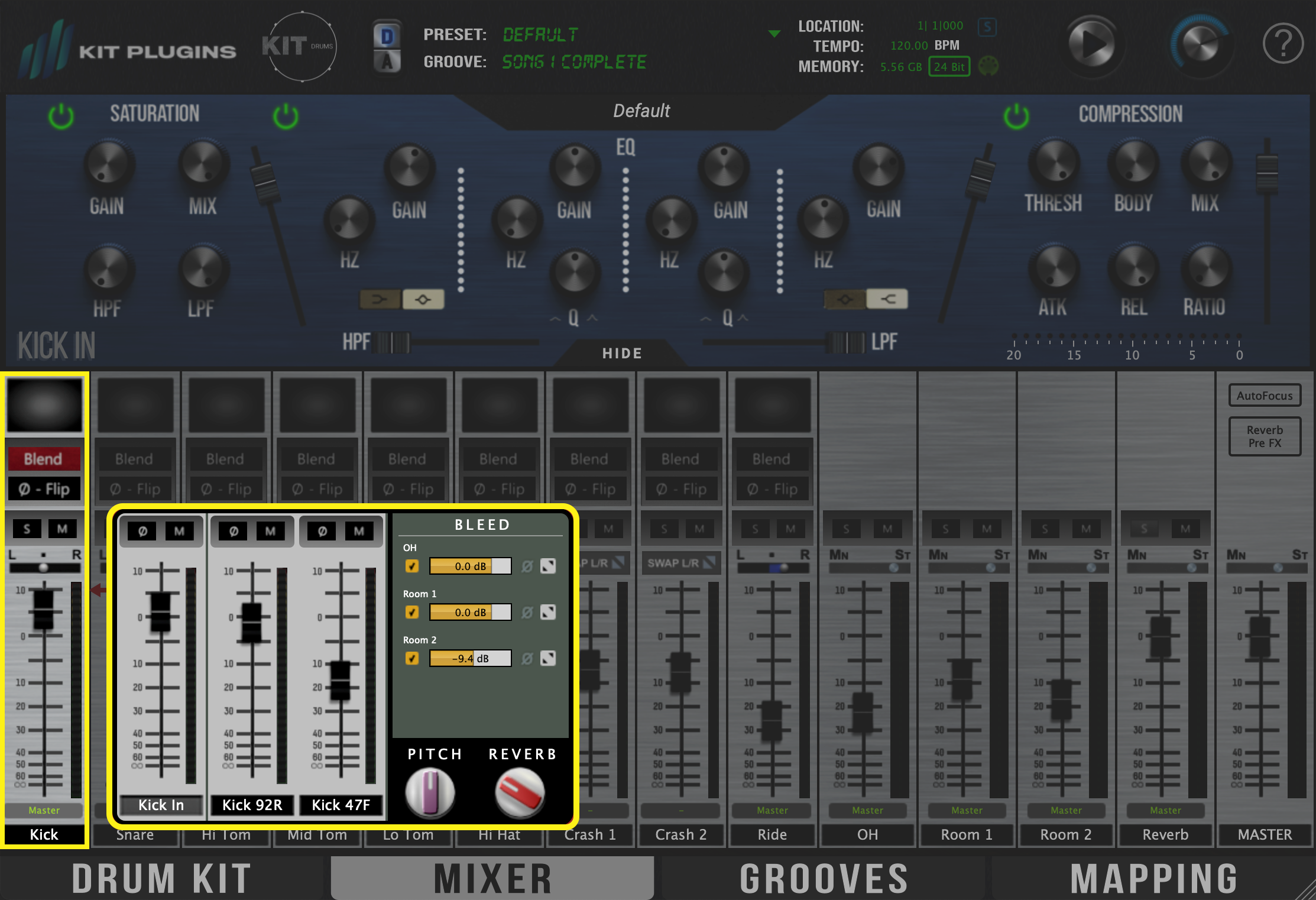Open the help question mark icon
This screenshot has width=1316, height=900.
point(1282,44)
